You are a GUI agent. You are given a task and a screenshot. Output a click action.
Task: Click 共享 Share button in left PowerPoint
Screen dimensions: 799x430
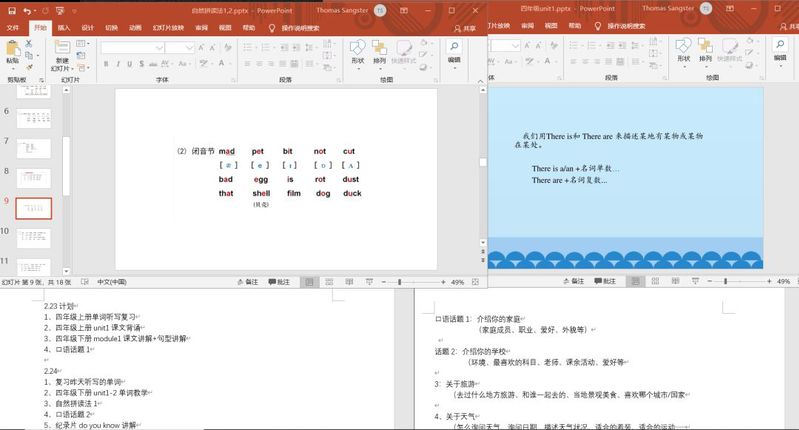tap(465, 28)
